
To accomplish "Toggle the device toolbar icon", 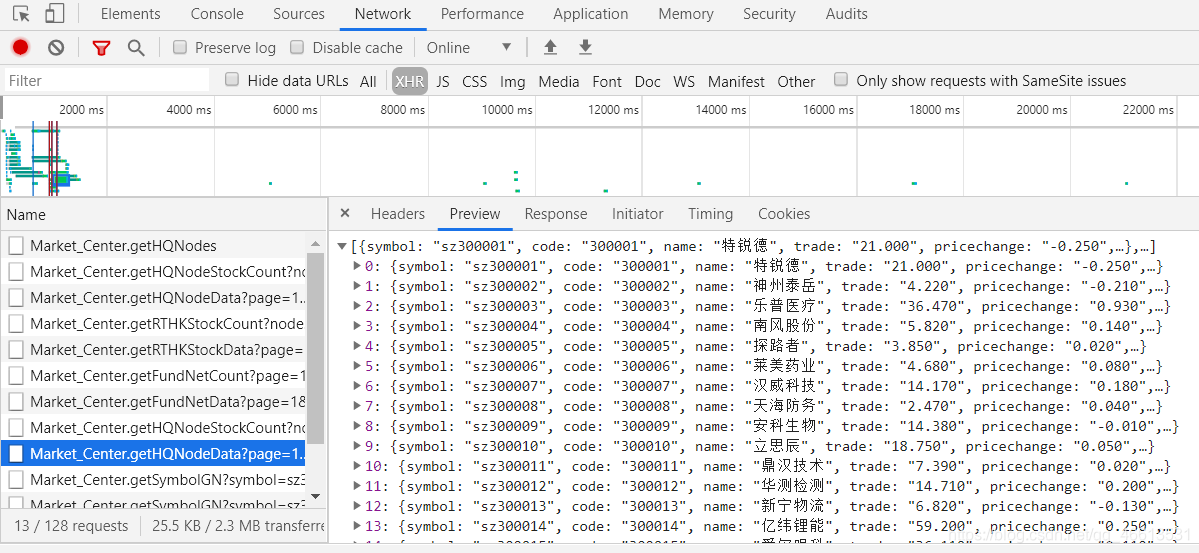I will coord(54,14).
